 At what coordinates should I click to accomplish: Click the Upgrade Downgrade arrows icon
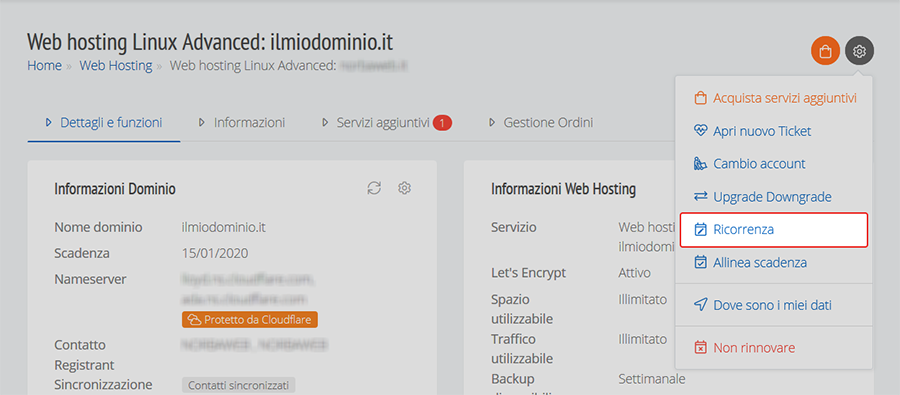pos(700,197)
